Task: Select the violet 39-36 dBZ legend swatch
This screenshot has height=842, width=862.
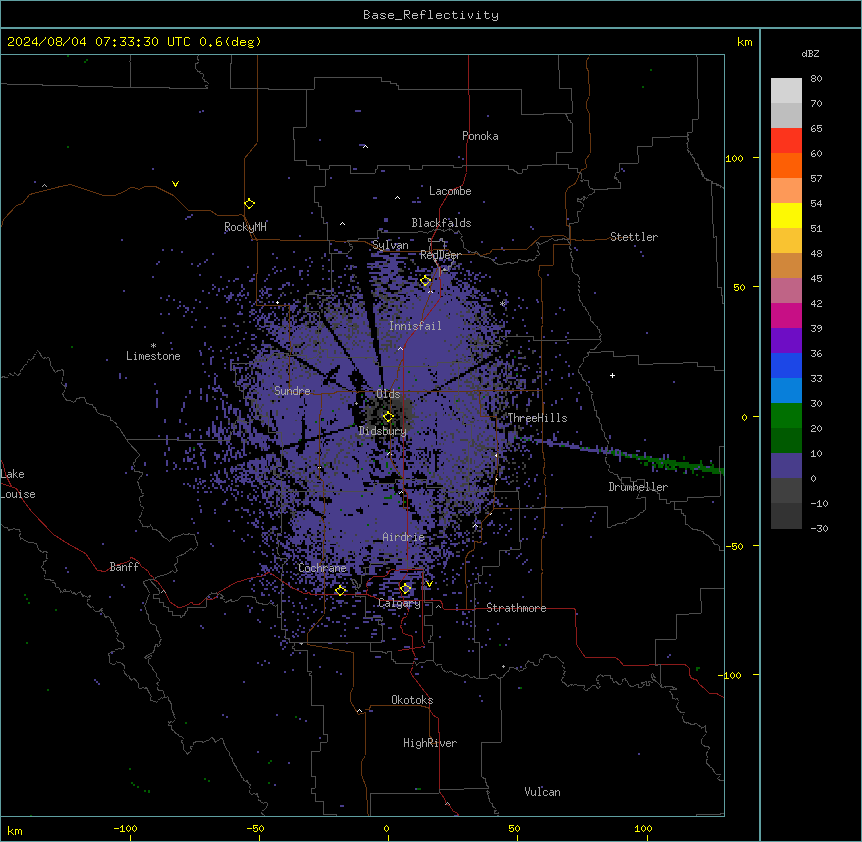Action: click(x=786, y=341)
